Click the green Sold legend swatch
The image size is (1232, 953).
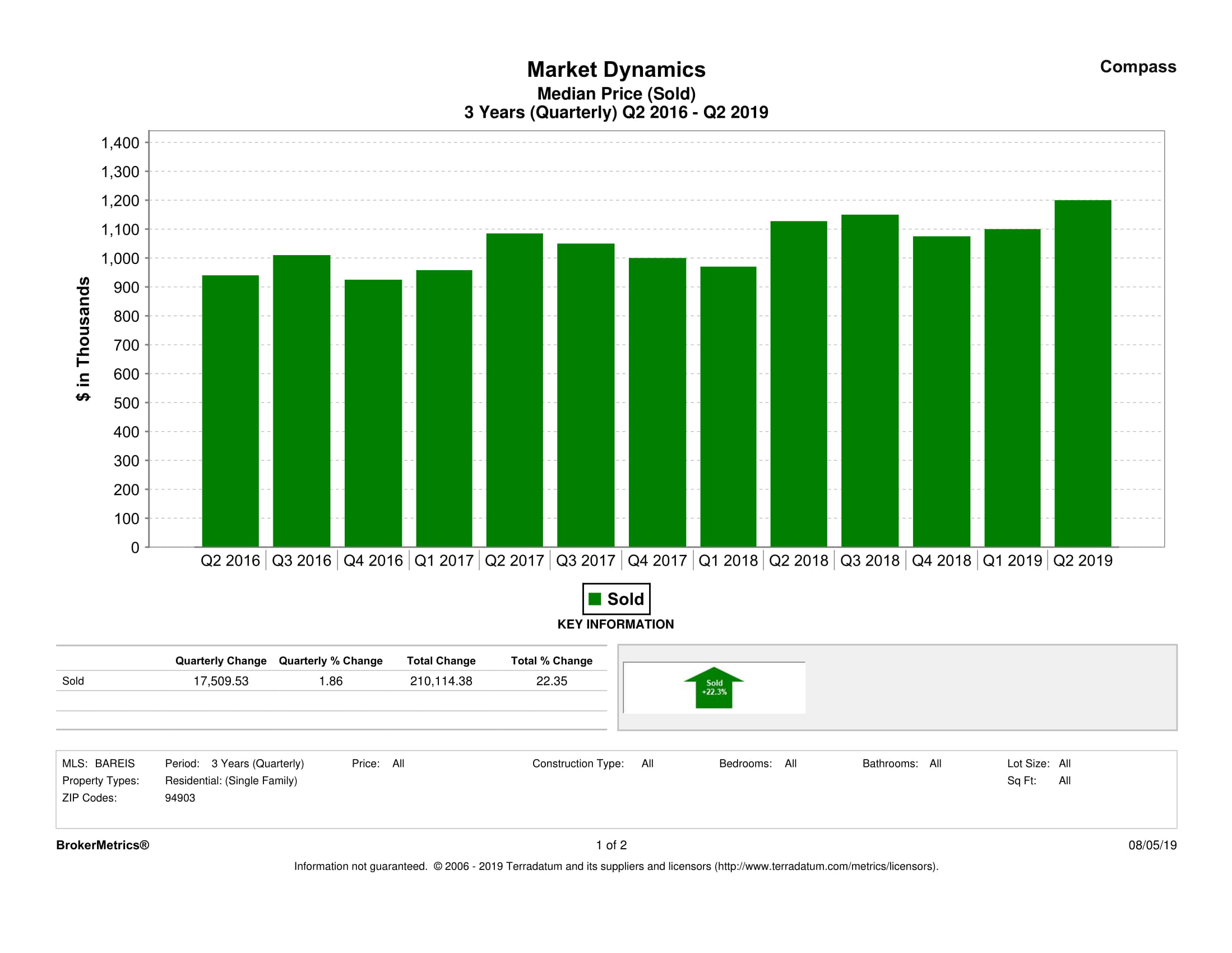pyautogui.click(x=595, y=599)
